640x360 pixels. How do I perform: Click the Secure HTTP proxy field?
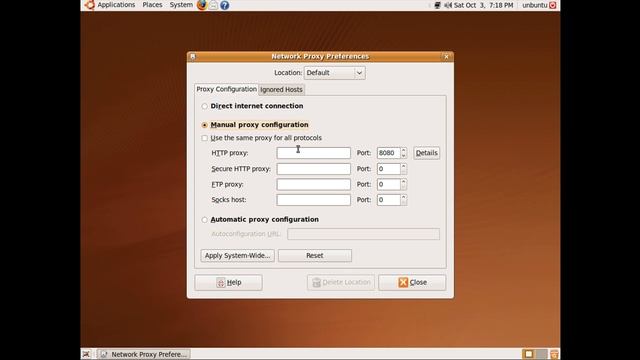[x=313, y=169]
